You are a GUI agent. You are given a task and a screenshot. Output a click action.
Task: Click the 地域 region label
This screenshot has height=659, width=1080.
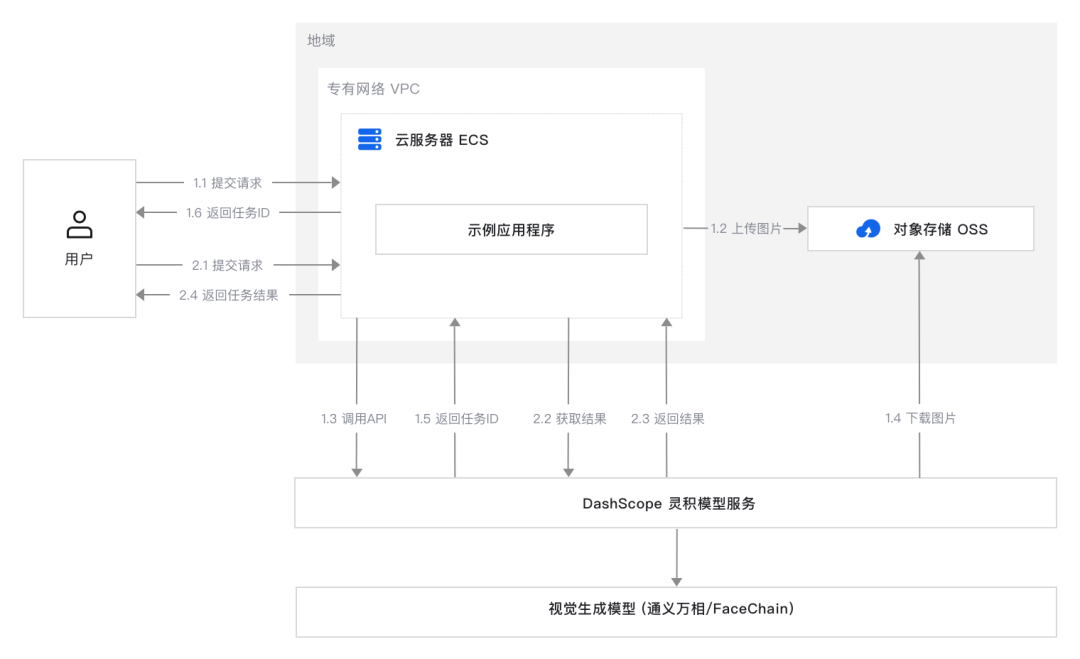pos(321,41)
